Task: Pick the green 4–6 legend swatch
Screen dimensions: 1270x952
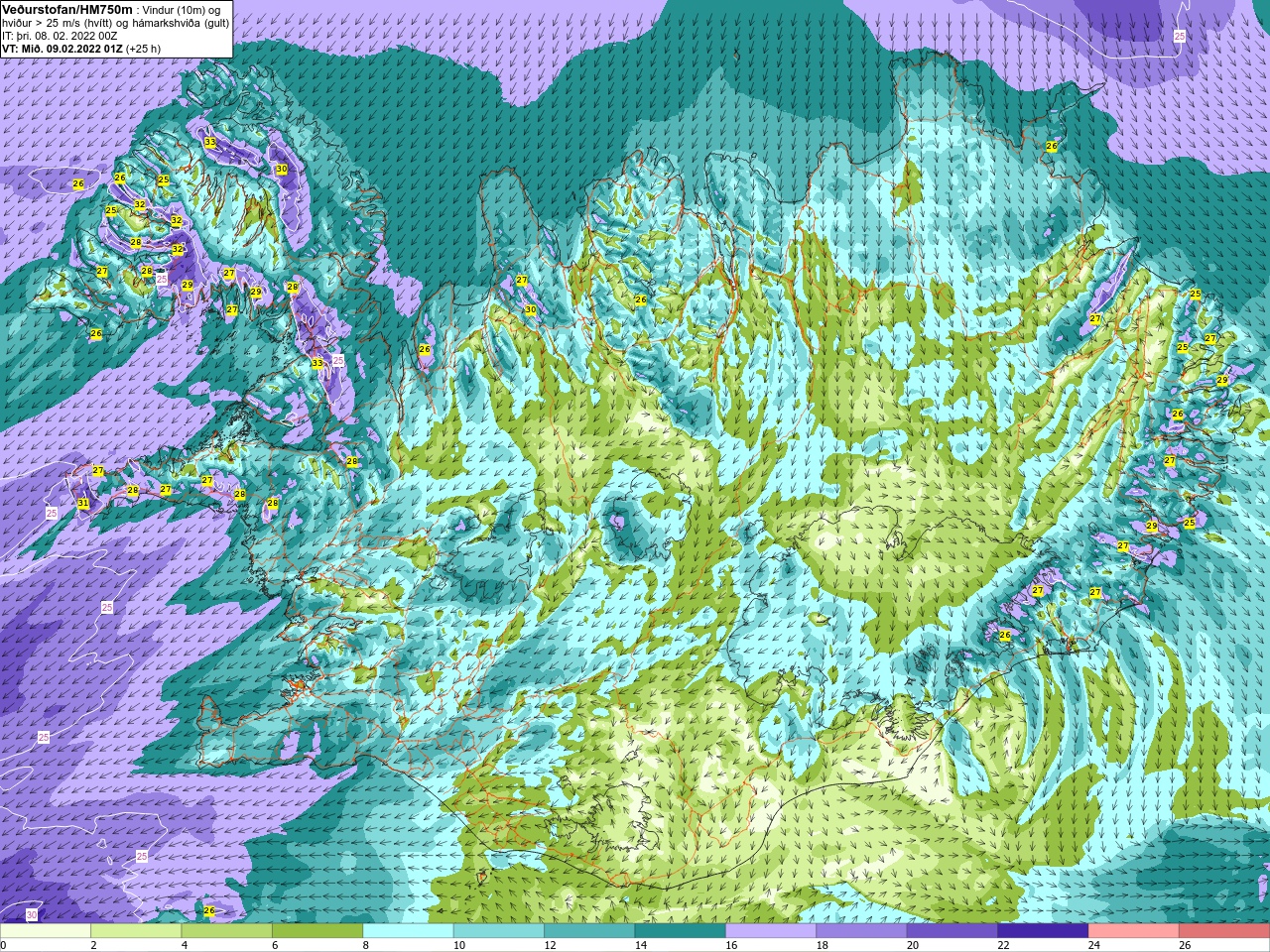Action: [x=227, y=931]
